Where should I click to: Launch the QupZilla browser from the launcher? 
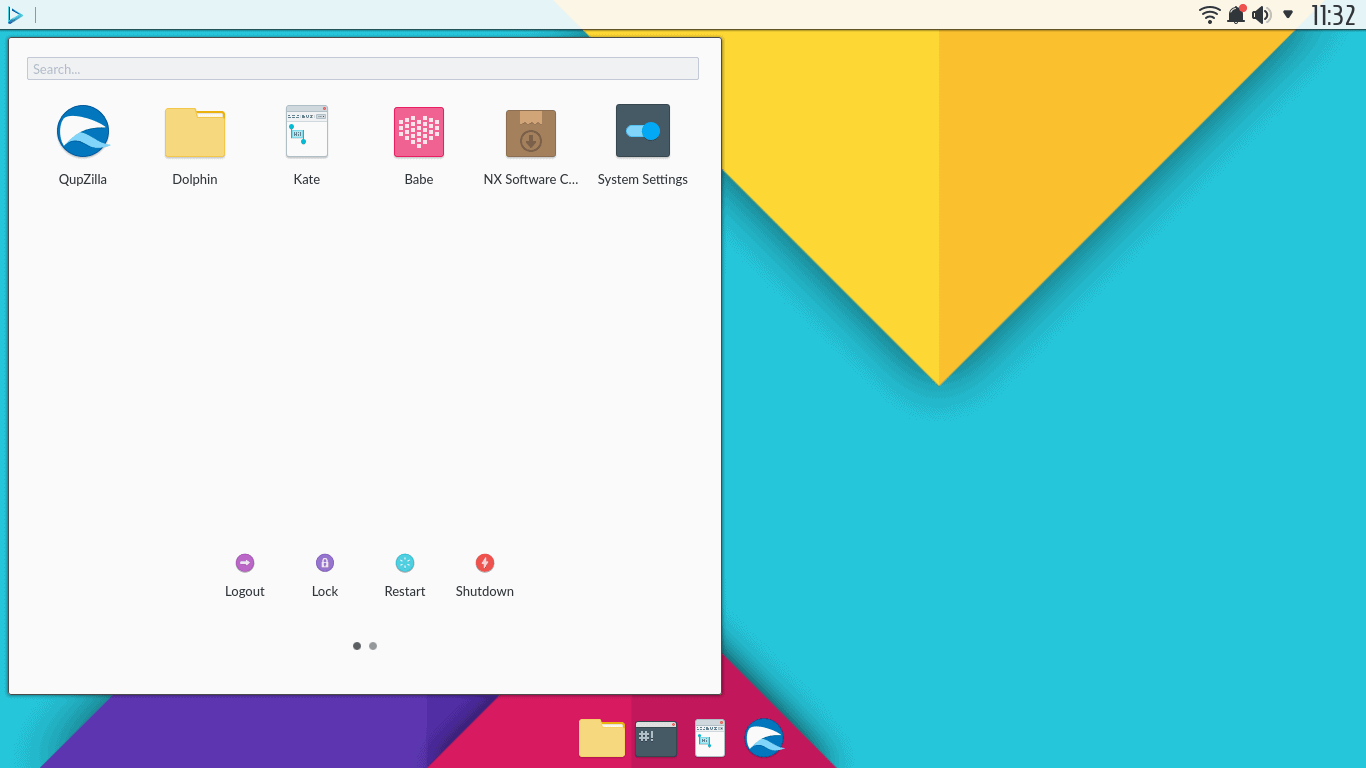tap(83, 132)
